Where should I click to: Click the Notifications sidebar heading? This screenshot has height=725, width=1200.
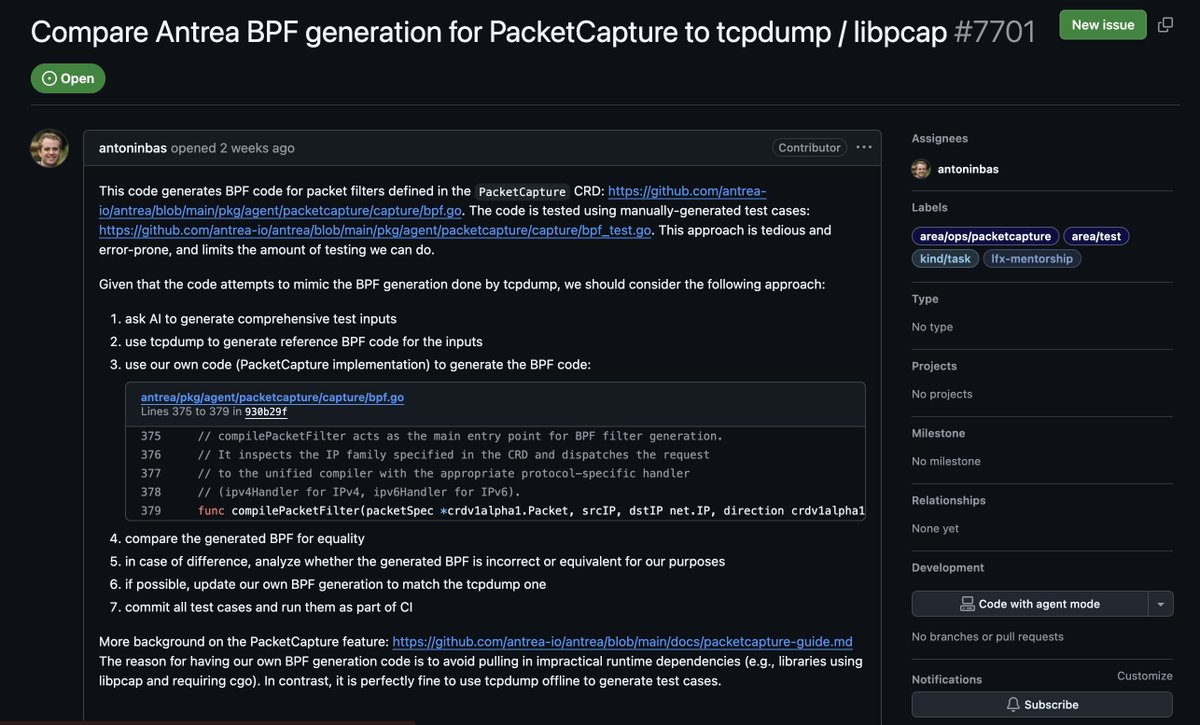(947, 679)
